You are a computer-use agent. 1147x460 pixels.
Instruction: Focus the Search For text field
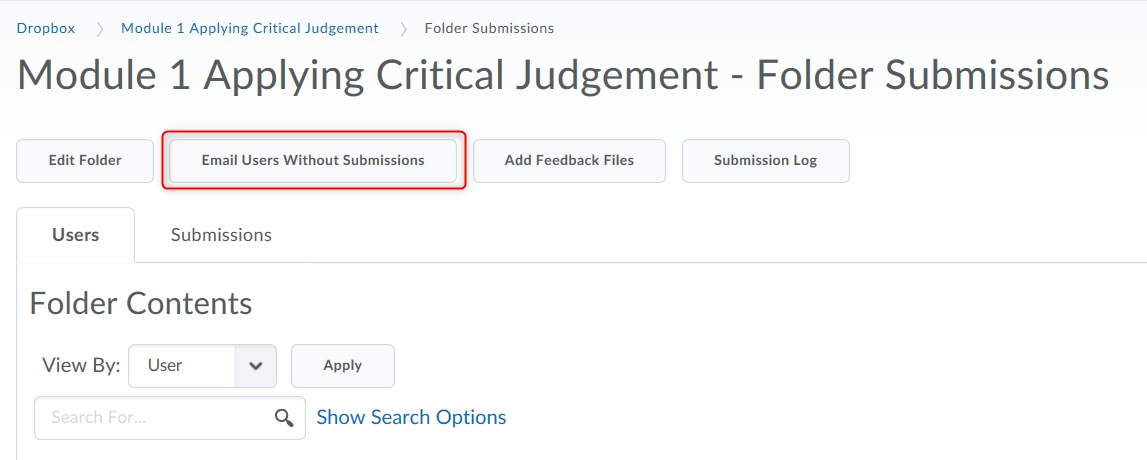pos(155,418)
